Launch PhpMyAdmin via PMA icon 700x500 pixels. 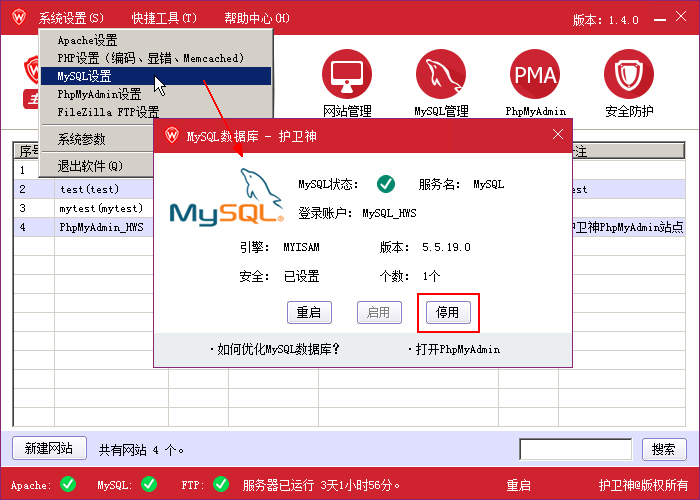[x=535, y=74]
